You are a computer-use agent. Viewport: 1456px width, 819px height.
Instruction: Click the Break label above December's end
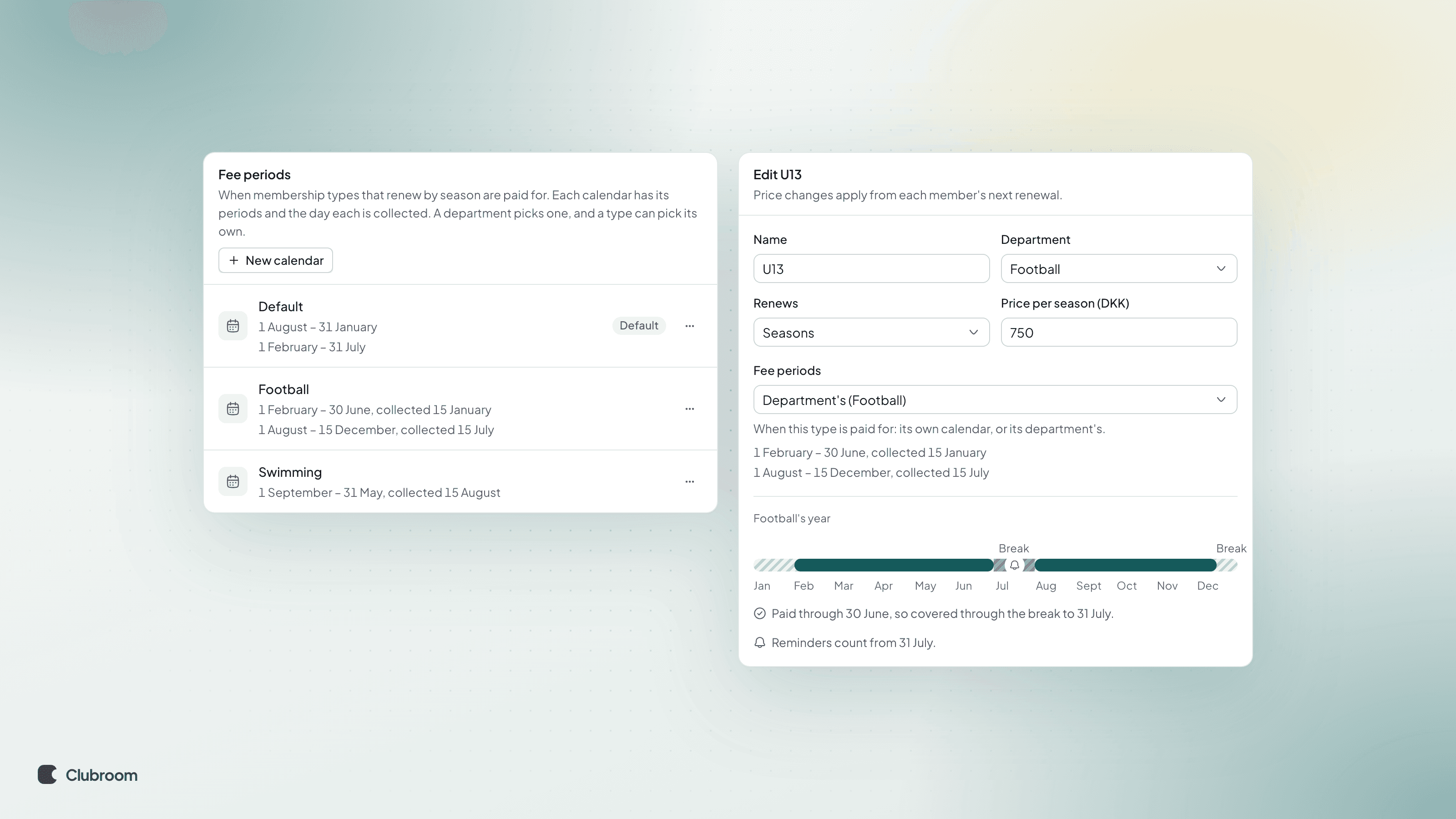point(1231,548)
